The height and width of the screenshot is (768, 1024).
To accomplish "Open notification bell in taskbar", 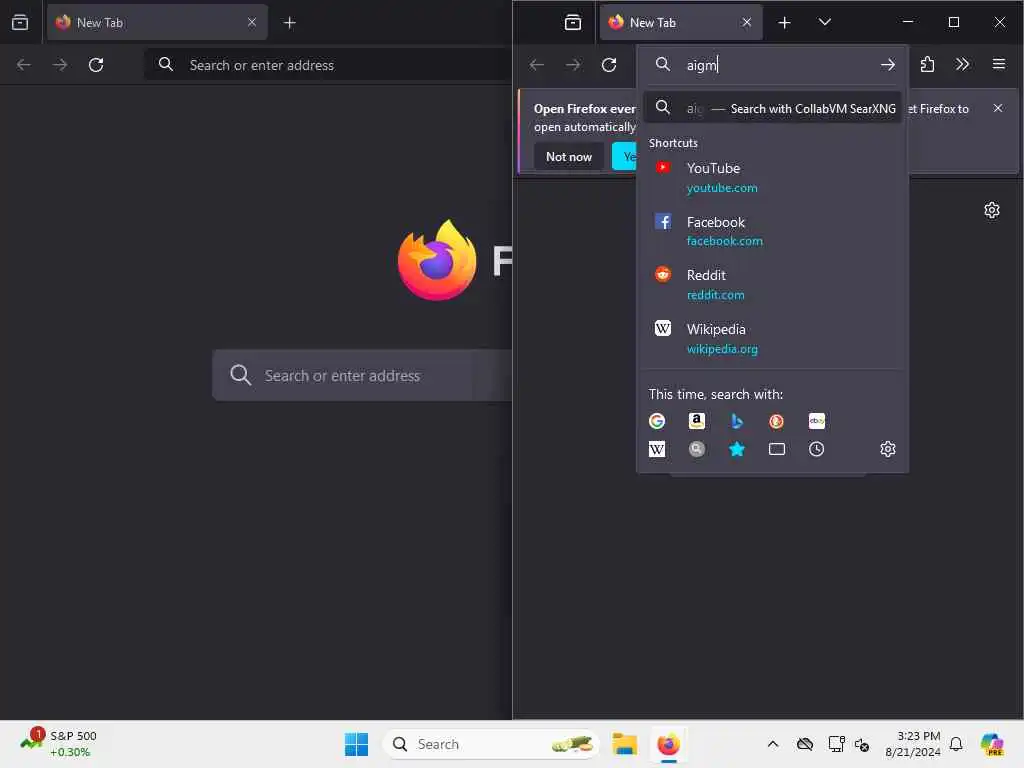I will (x=956, y=744).
